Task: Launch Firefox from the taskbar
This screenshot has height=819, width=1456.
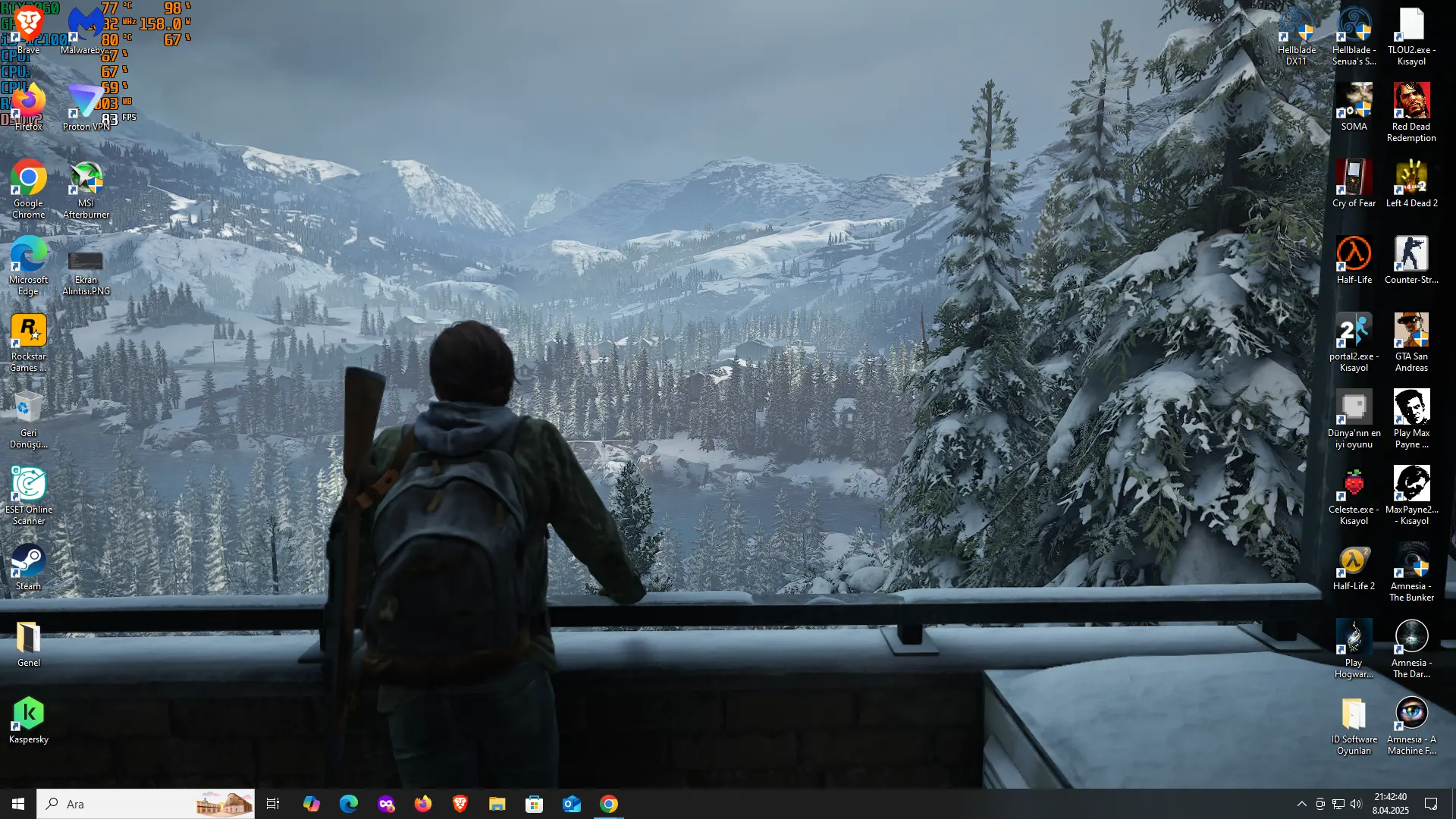Action: tap(422, 804)
